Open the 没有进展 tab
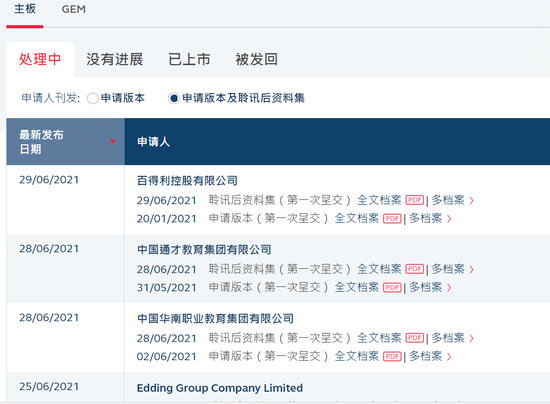Image resolution: width=550 pixels, height=404 pixels. [x=115, y=59]
